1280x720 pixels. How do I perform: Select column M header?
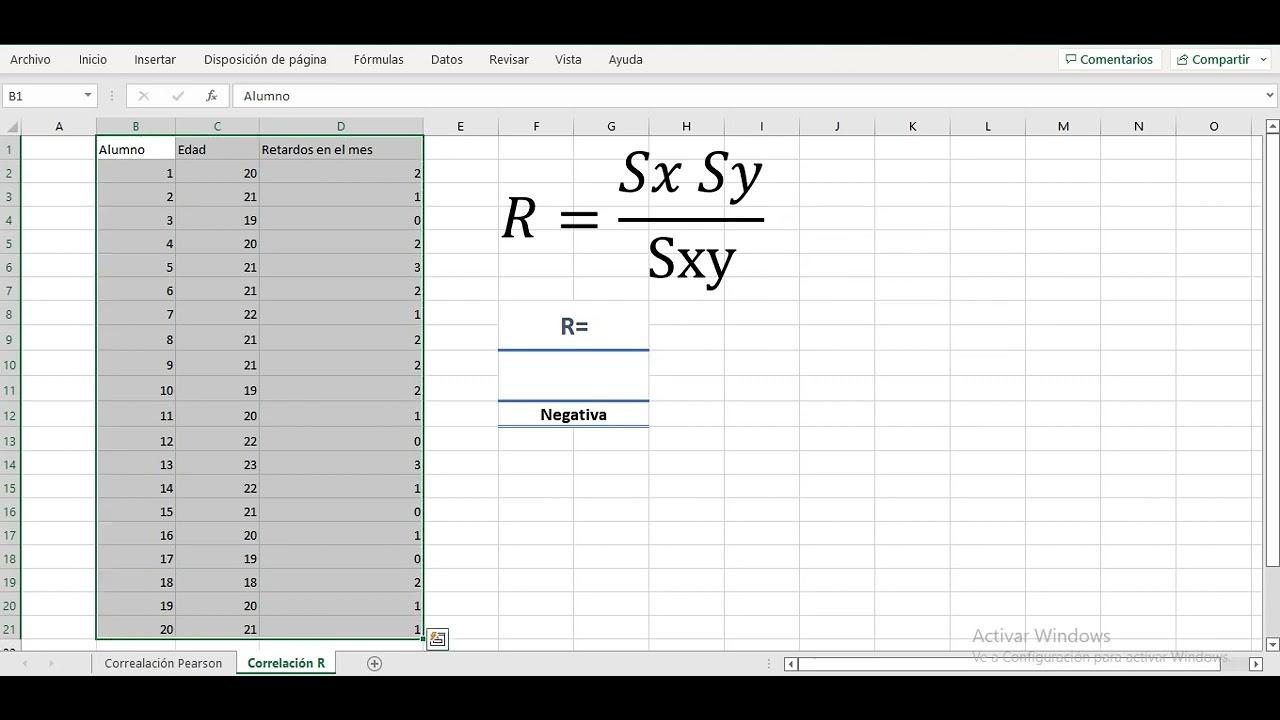coord(1063,126)
